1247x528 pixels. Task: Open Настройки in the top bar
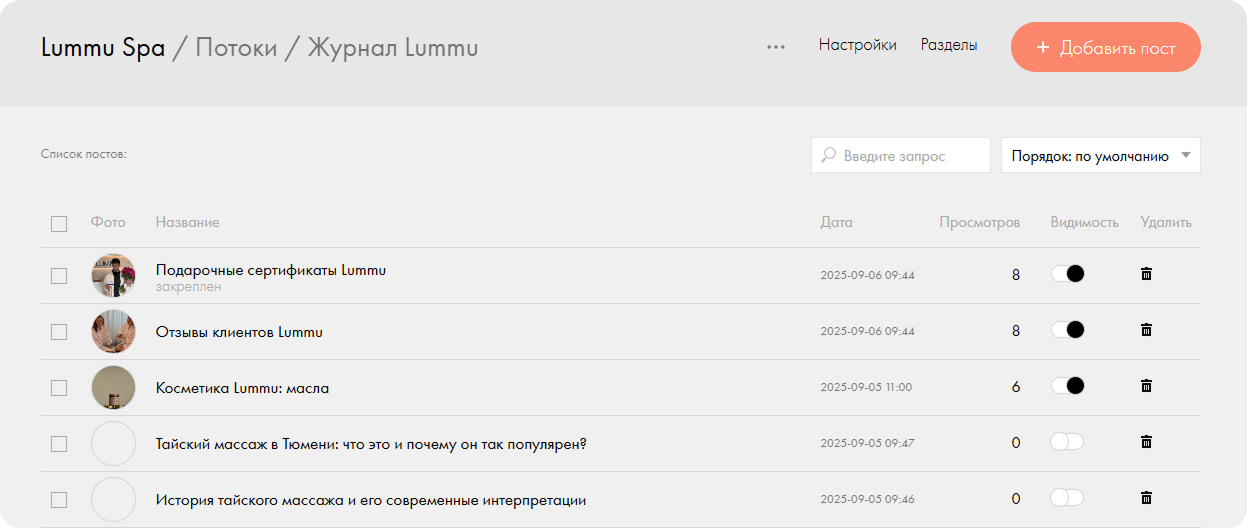[857, 45]
